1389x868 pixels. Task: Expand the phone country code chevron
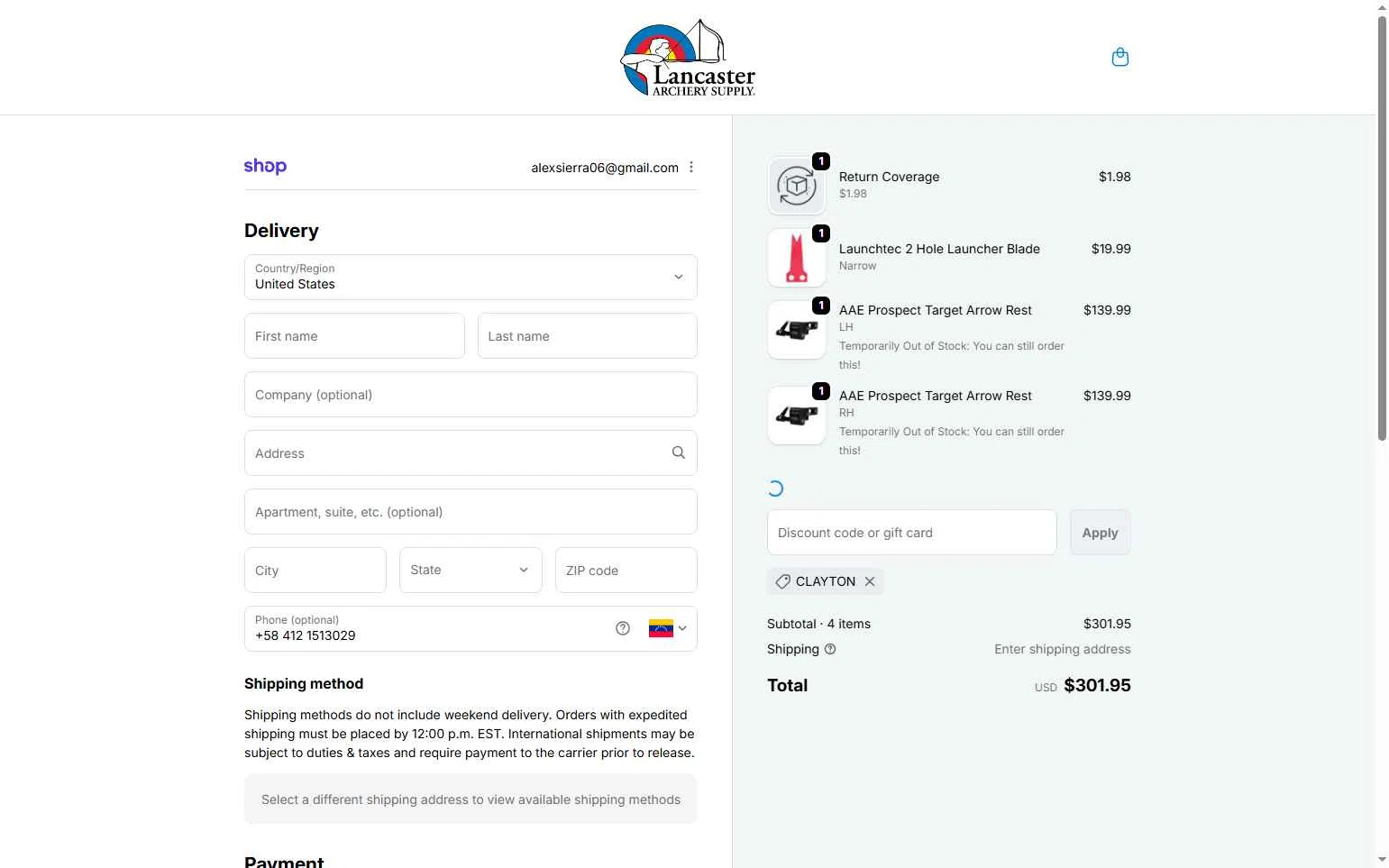(x=682, y=628)
